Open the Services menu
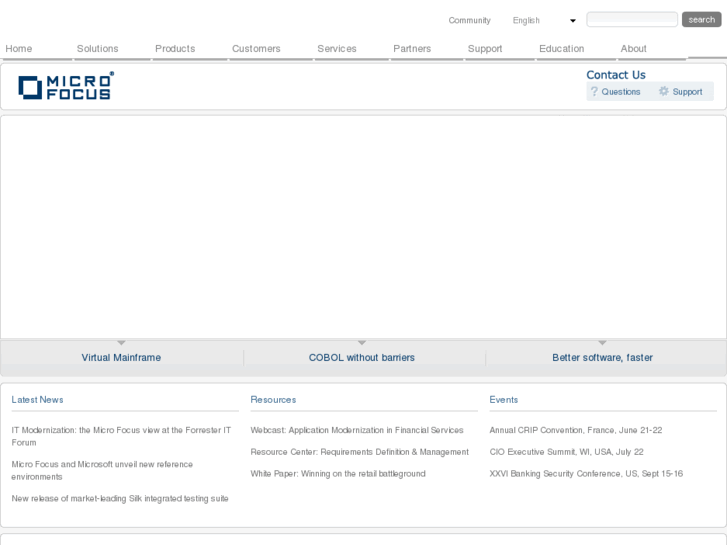The image size is (727, 545). [x=337, y=49]
